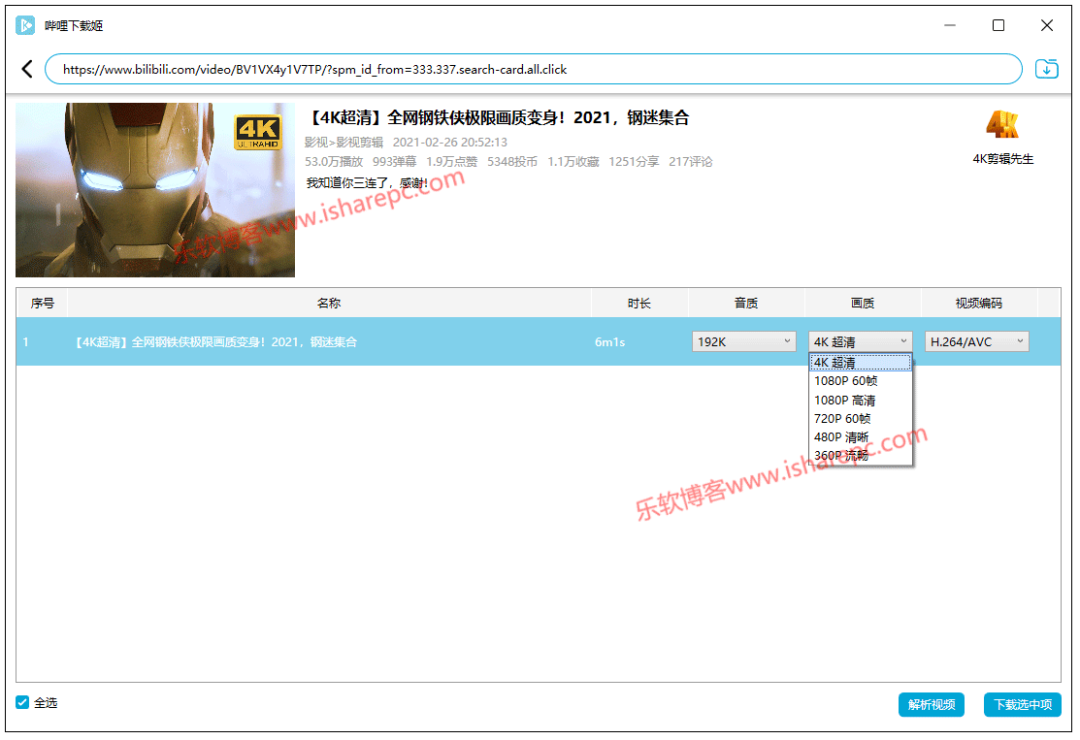Open the Iron Man video cover thumbnail
This screenshot has width=1080, height=740.
pos(155,189)
